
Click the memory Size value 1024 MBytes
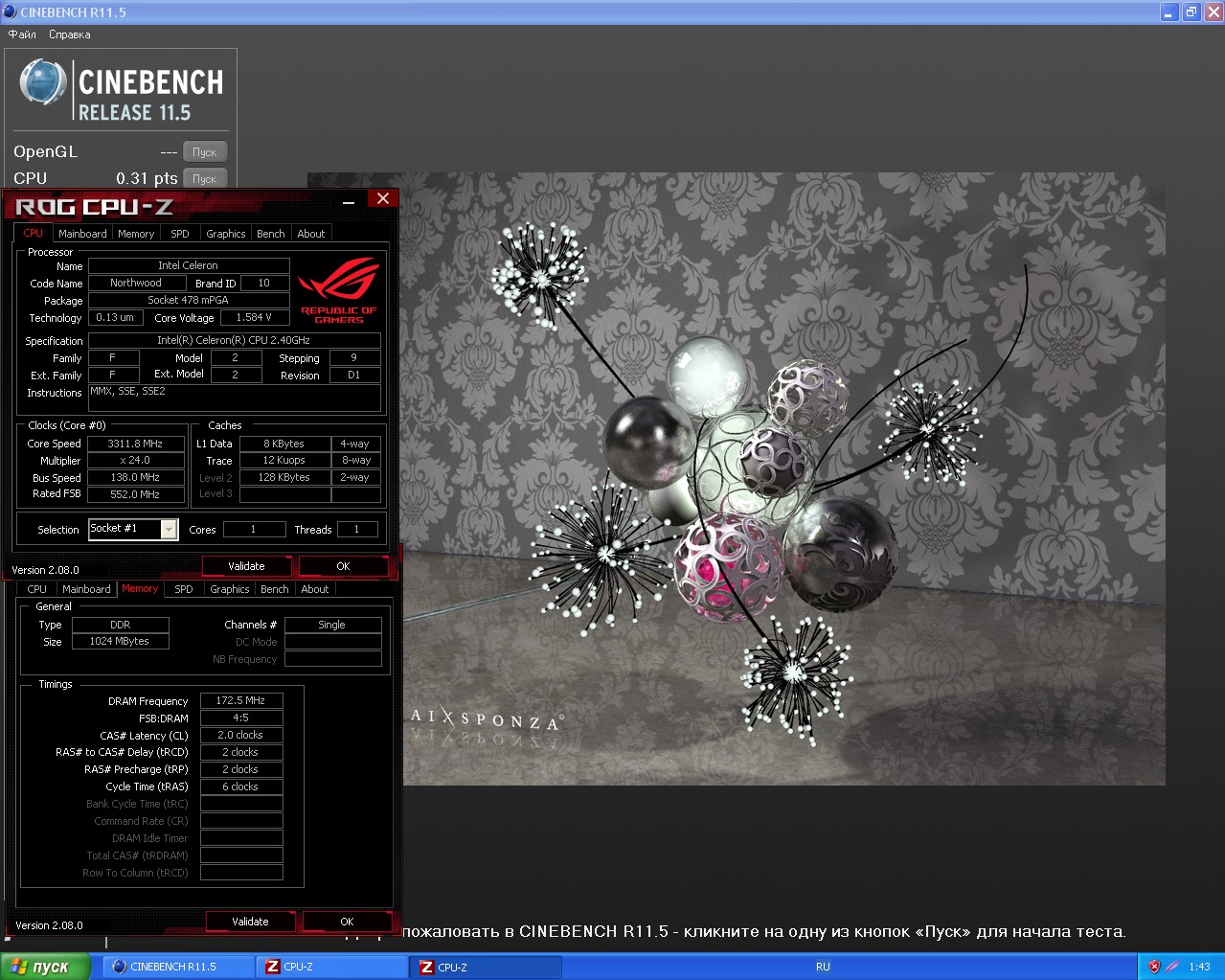pos(121,641)
